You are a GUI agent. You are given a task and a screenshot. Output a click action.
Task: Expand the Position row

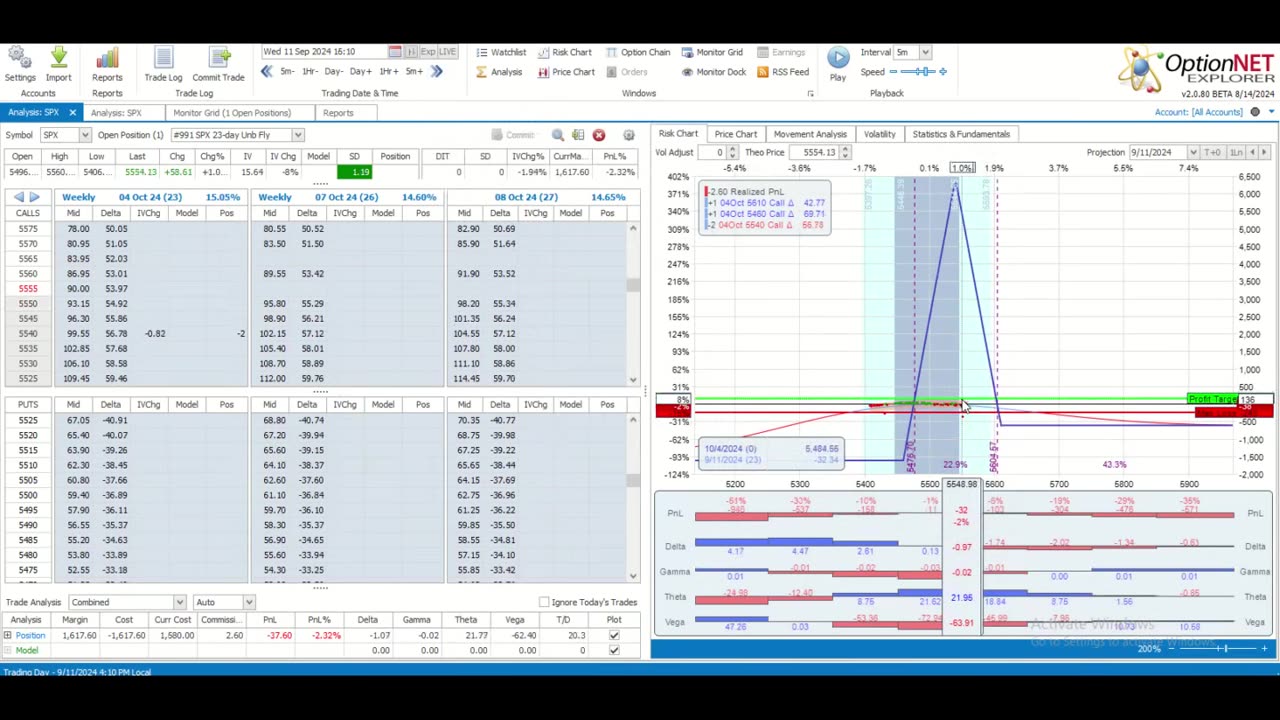coord(7,635)
